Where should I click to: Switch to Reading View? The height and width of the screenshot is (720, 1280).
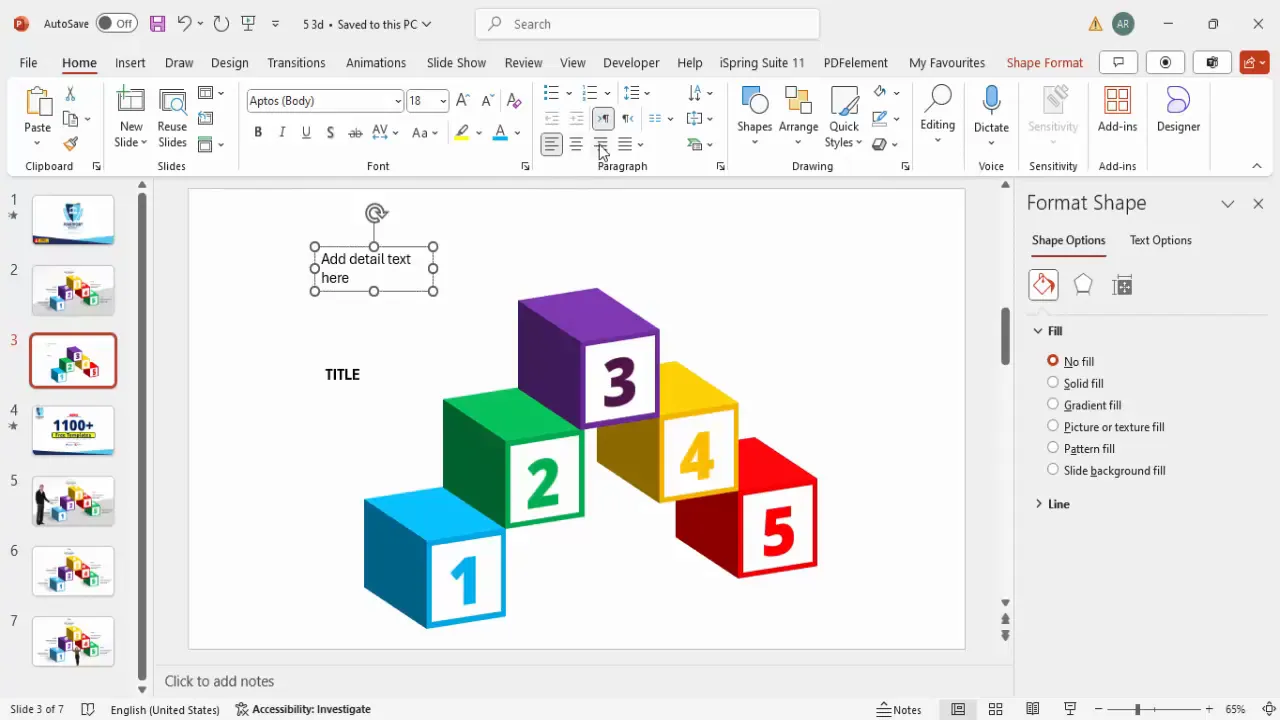click(x=1033, y=709)
